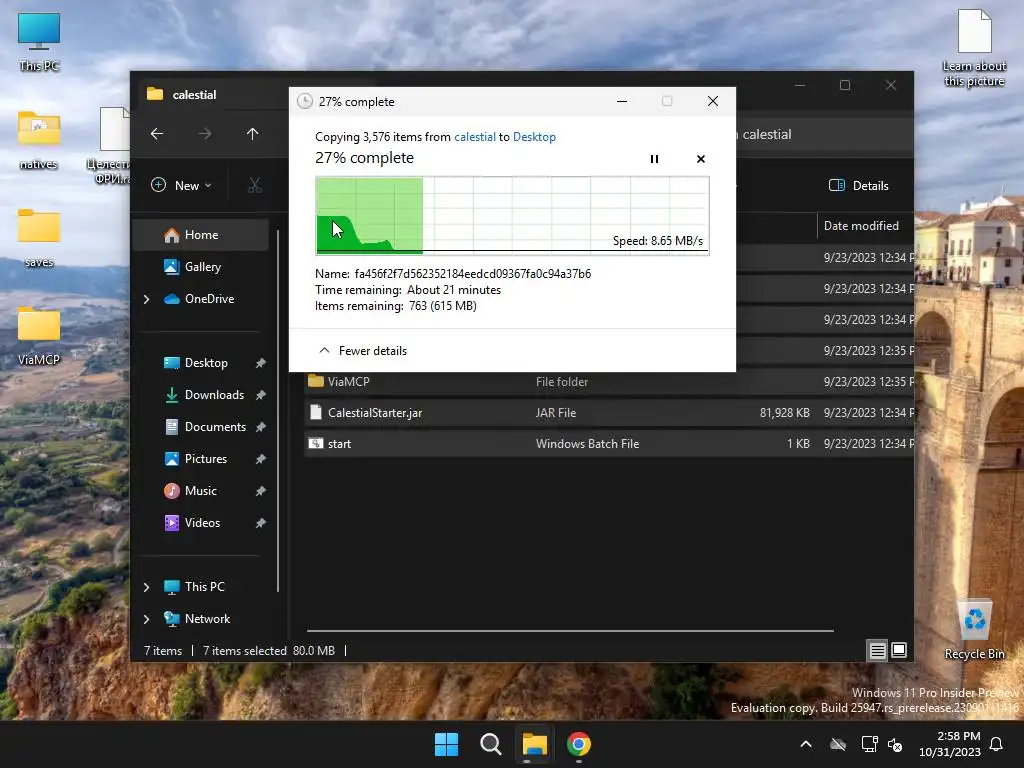Go back in File Explorer

(157, 134)
